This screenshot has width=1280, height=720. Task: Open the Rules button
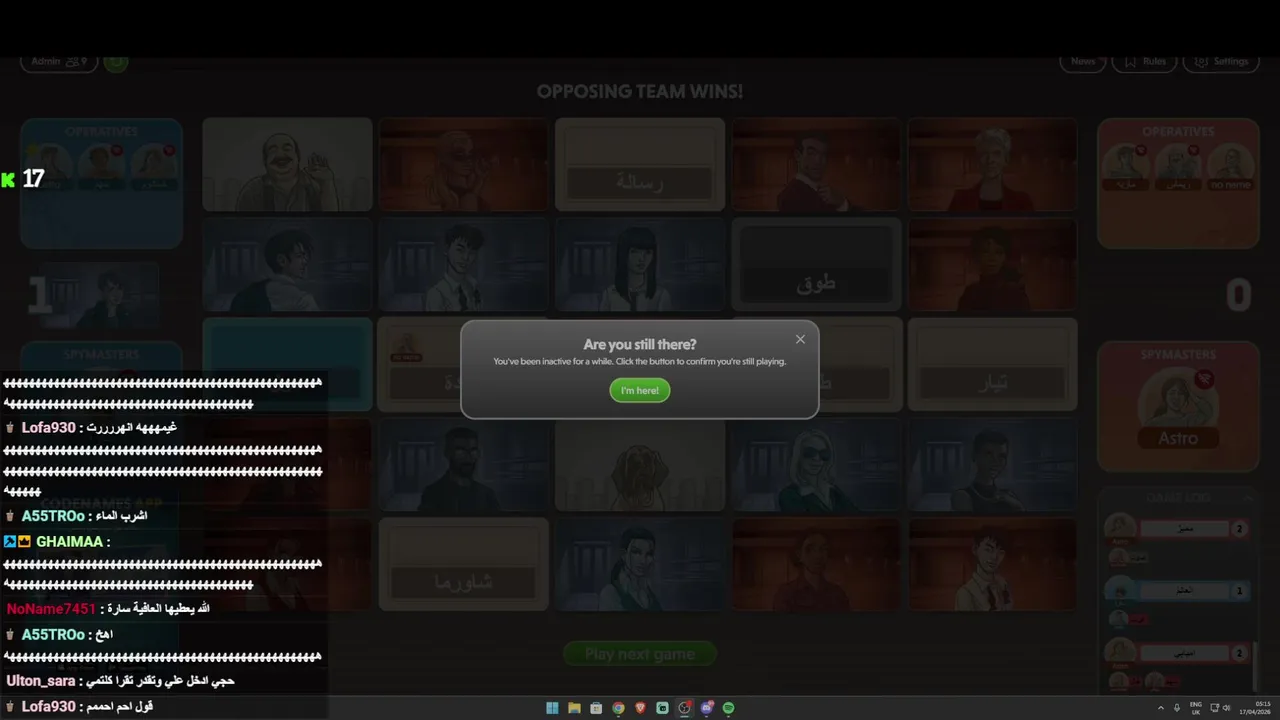(1145, 62)
